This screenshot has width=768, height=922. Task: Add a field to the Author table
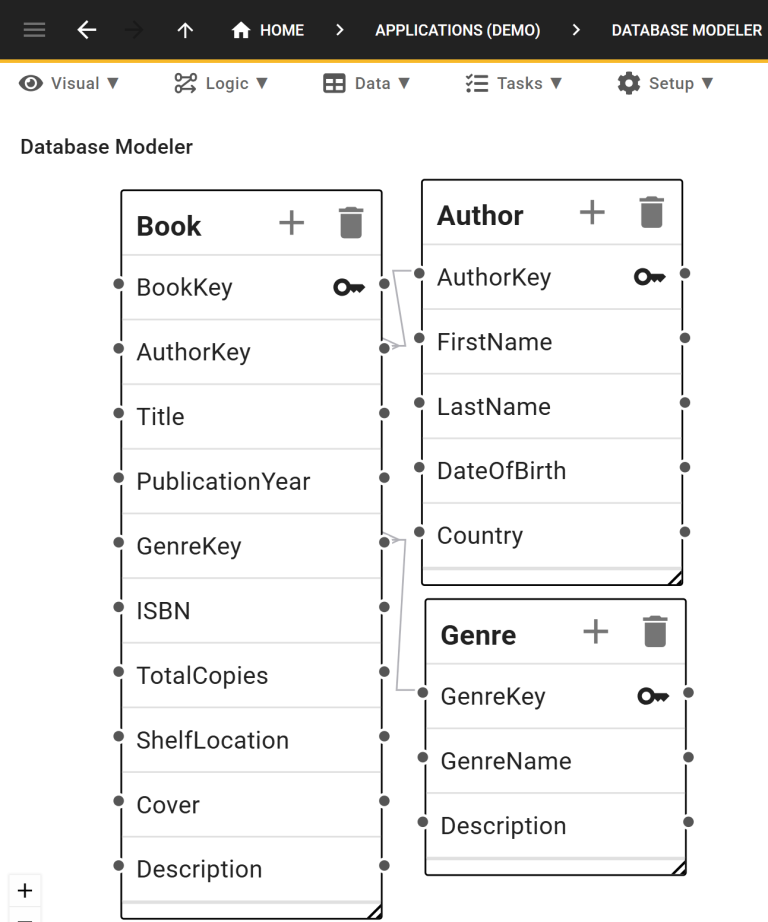point(591,211)
